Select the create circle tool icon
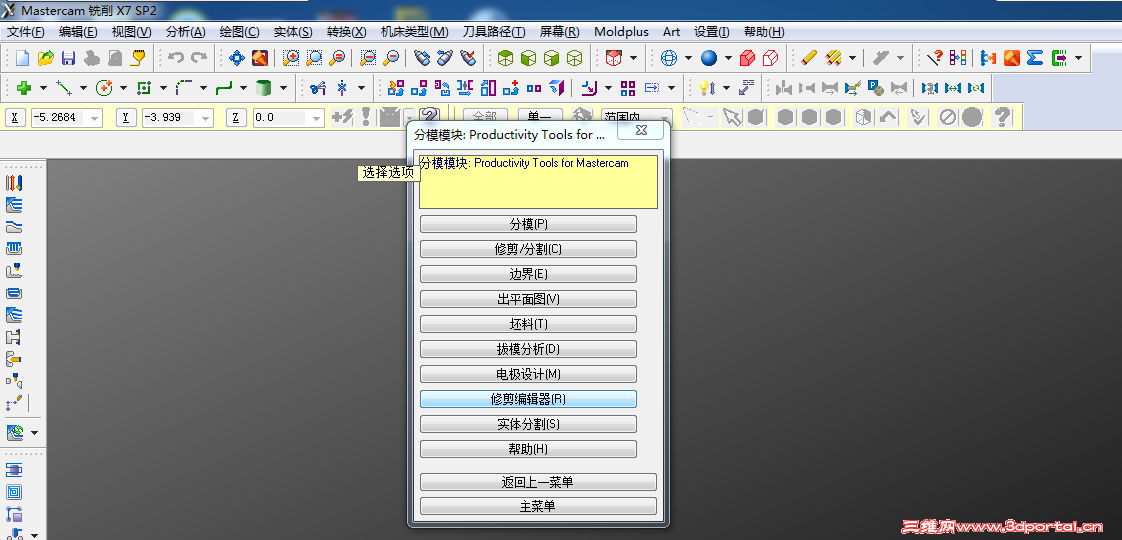The height and width of the screenshot is (540, 1122). [x=104, y=88]
